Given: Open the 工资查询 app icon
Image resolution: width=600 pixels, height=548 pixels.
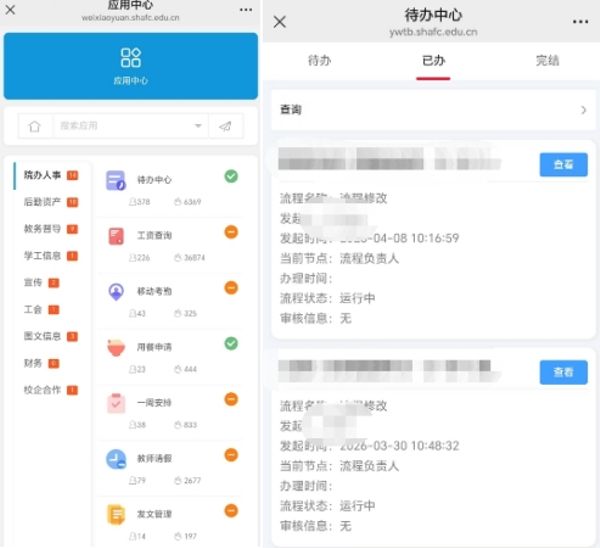Looking at the screenshot, I should pyautogui.click(x=116, y=236).
